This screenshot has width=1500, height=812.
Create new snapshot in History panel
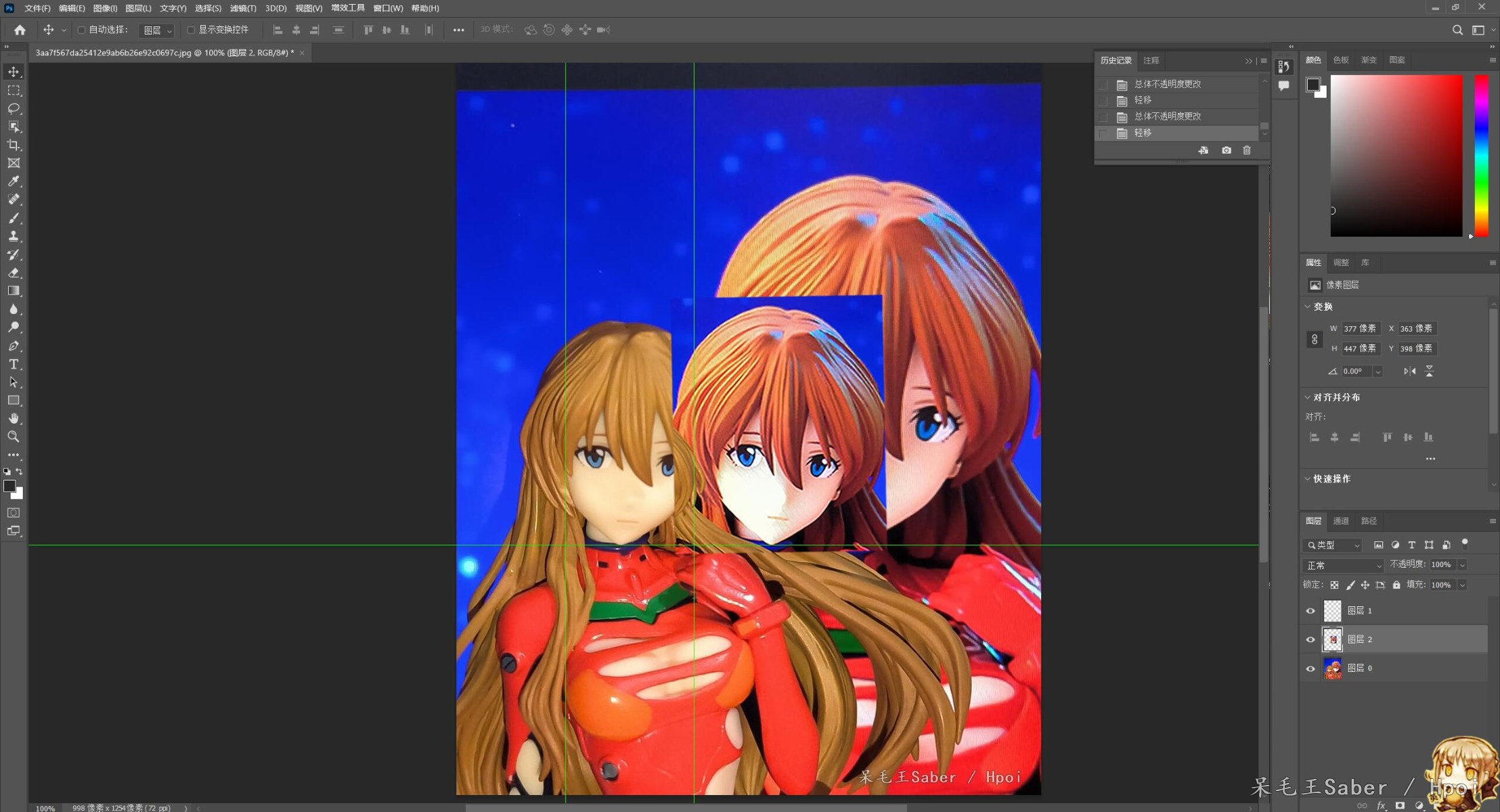(x=1227, y=150)
